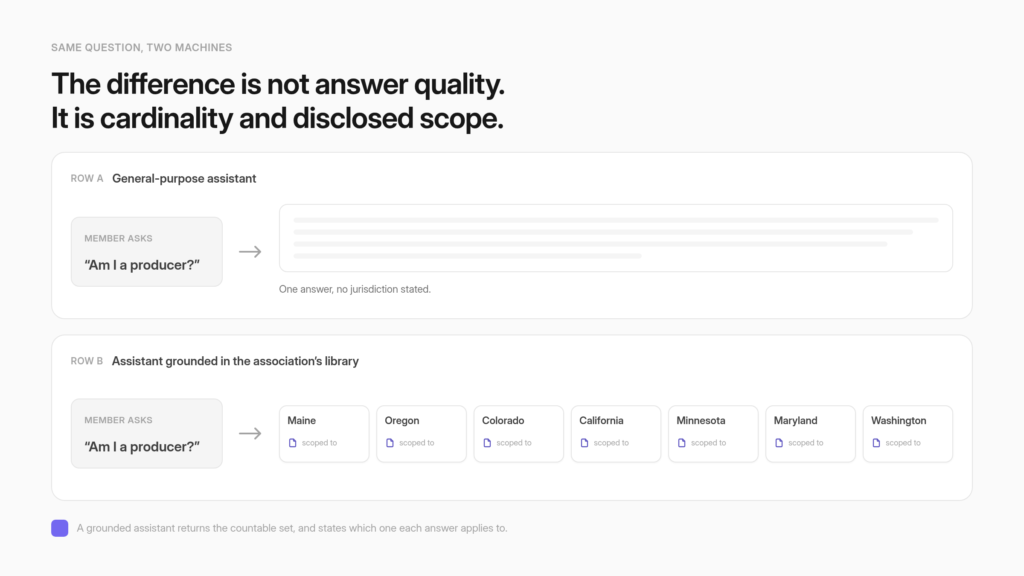The width and height of the screenshot is (1024, 576).
Task: Click the document icon in the Colorado card
Action: (487, 443)
